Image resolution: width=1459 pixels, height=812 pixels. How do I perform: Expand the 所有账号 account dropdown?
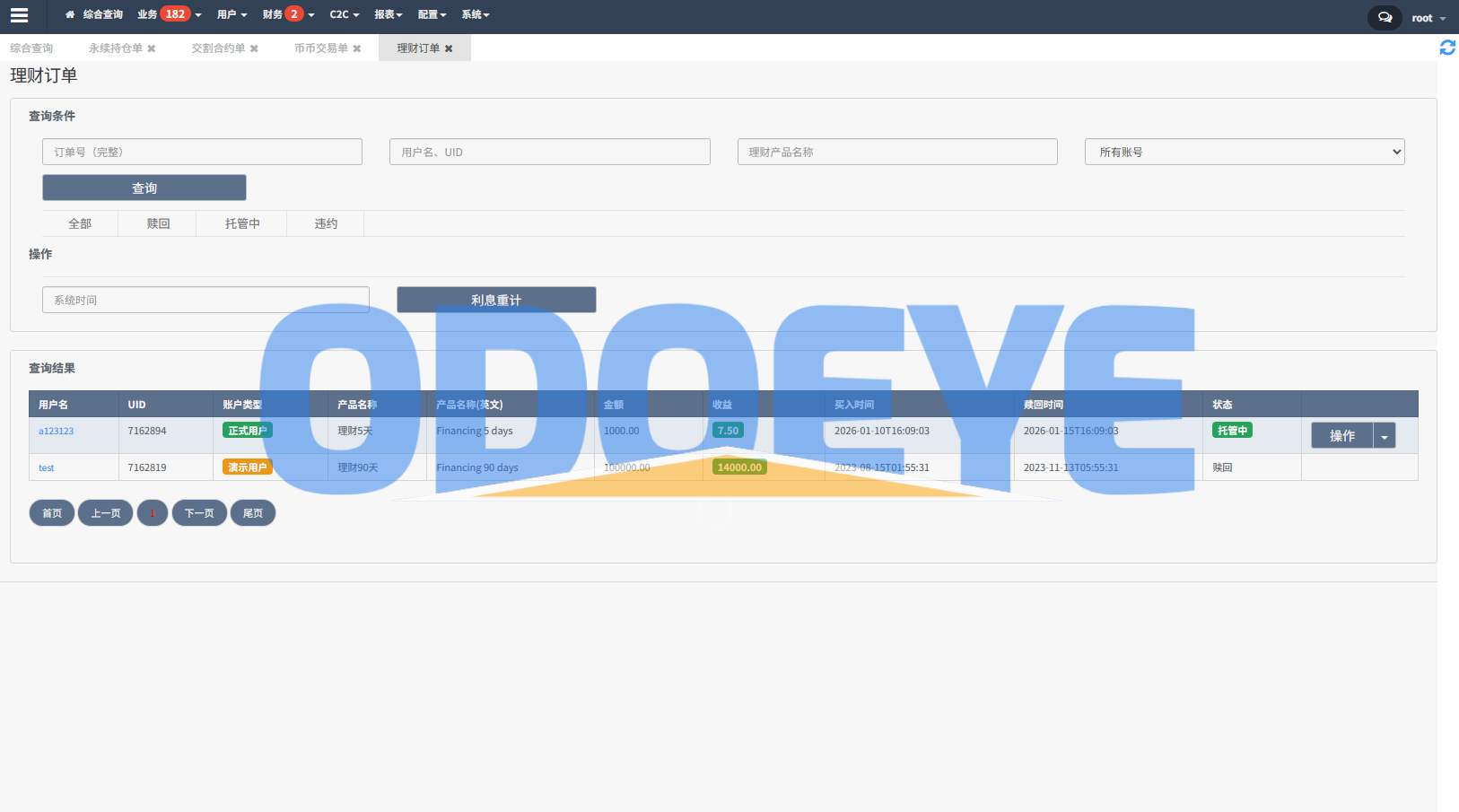[x=1244, y=152]
